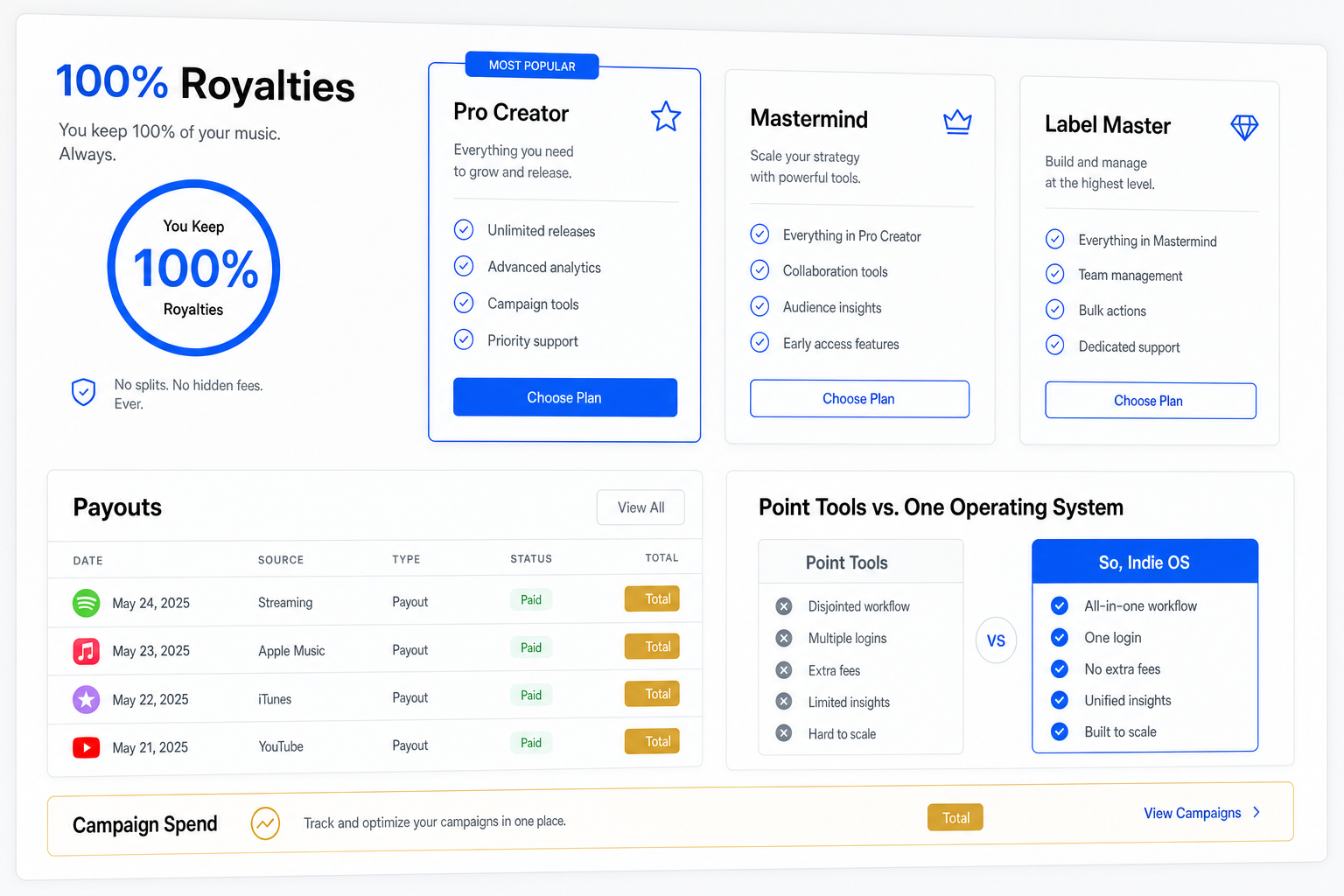The image size is (1344, 896).
Task: Select the Point Tools column header
Action: pyautogui.click(x=861, y=562)
